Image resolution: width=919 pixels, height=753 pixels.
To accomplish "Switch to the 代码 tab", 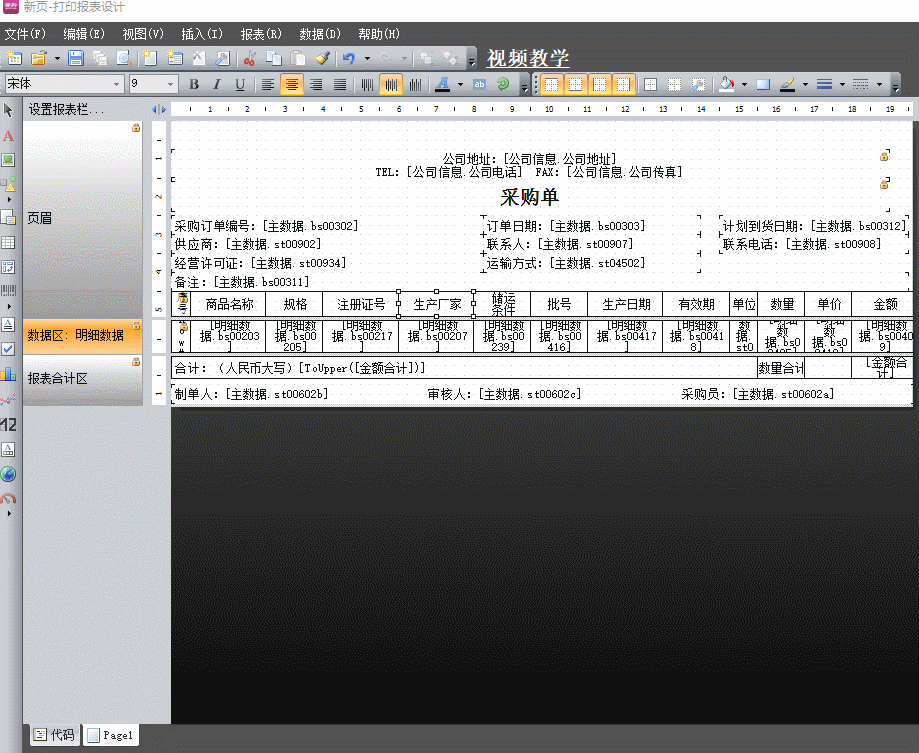I will pos(55,735).
